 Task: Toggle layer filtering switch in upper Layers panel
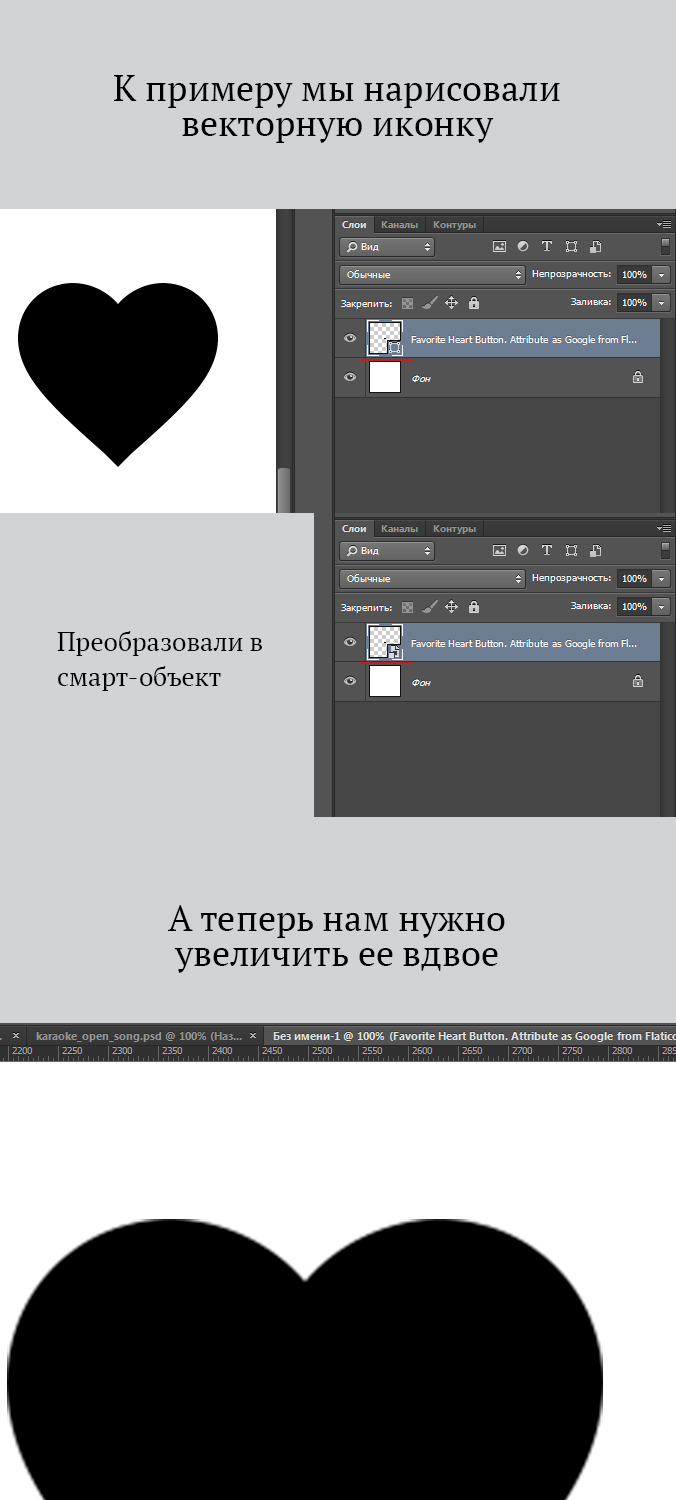click(x=665, y=246)
